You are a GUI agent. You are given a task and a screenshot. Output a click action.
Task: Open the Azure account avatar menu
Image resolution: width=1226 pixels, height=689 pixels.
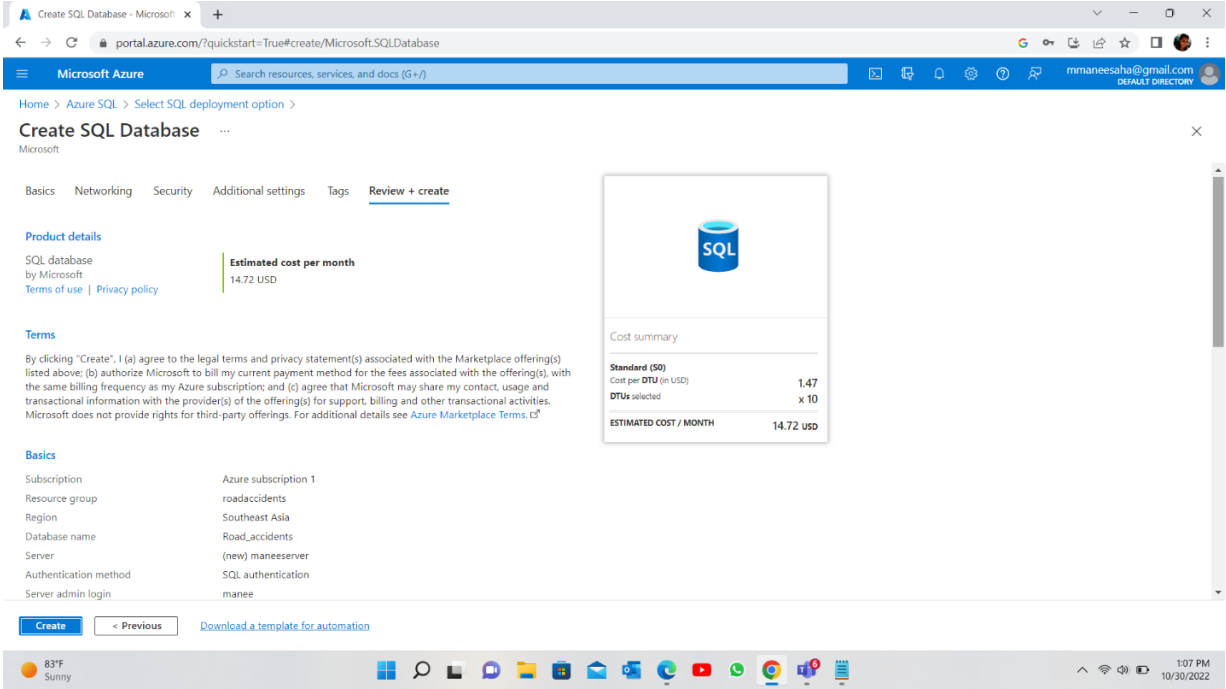pyautogui.click(x=1209, y=74)
